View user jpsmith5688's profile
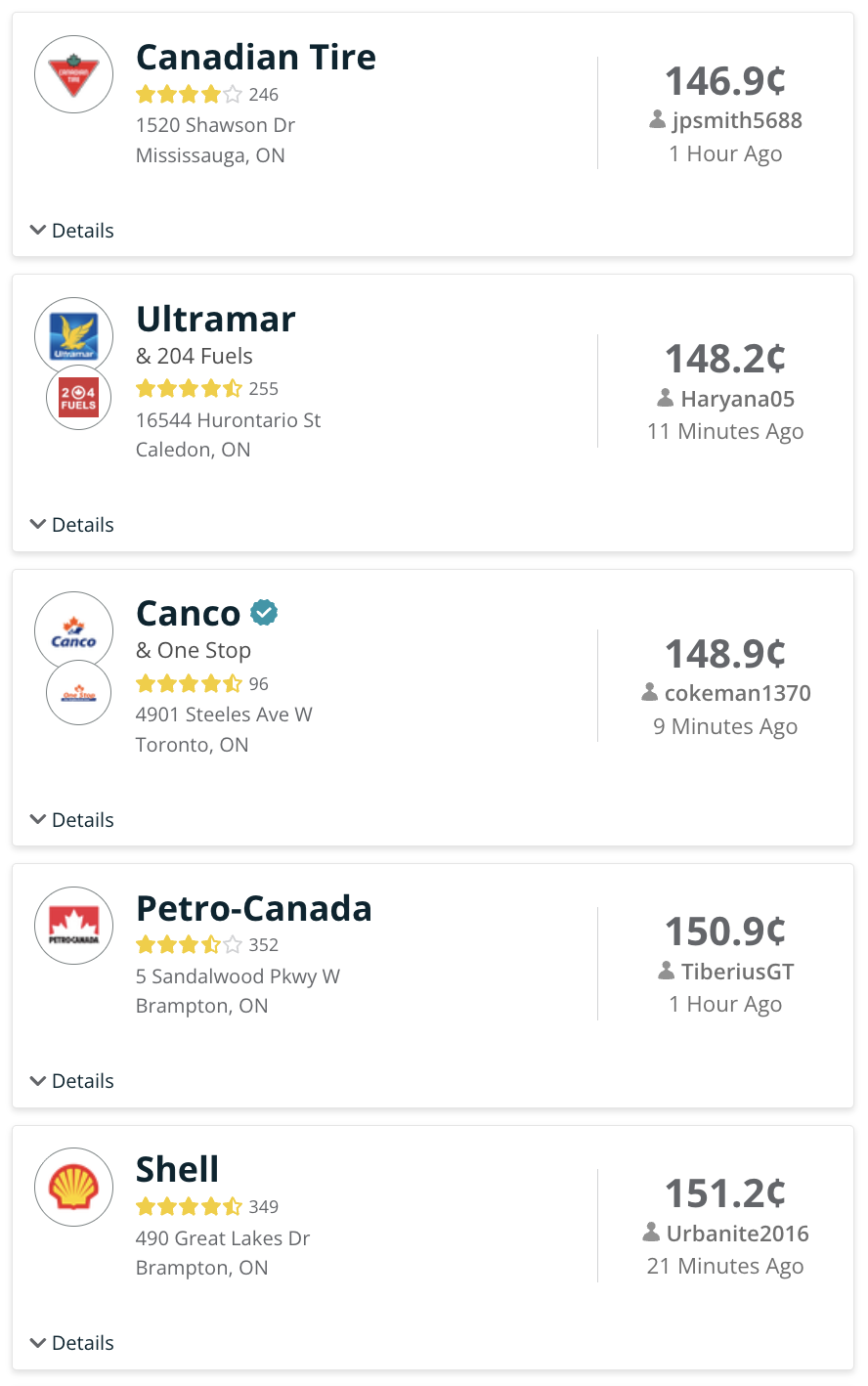This screenshot has width=868, height=1386. (x=736, y=120)
